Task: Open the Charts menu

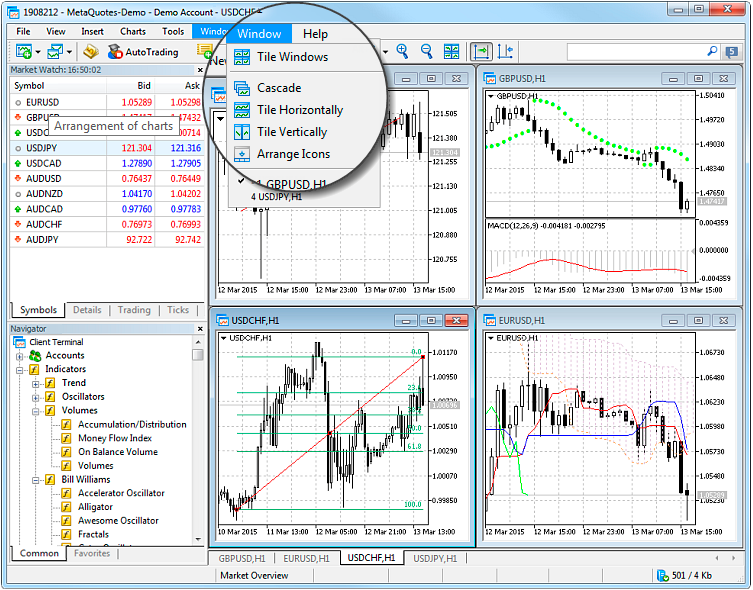Action: coord(133,32)
